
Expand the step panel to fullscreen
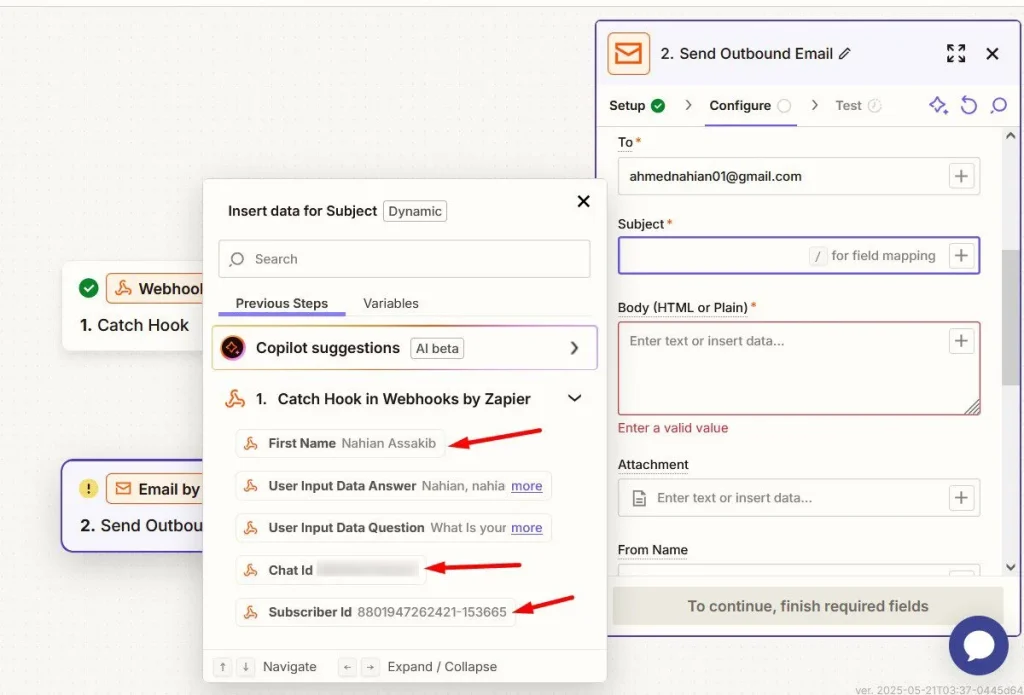956,54
